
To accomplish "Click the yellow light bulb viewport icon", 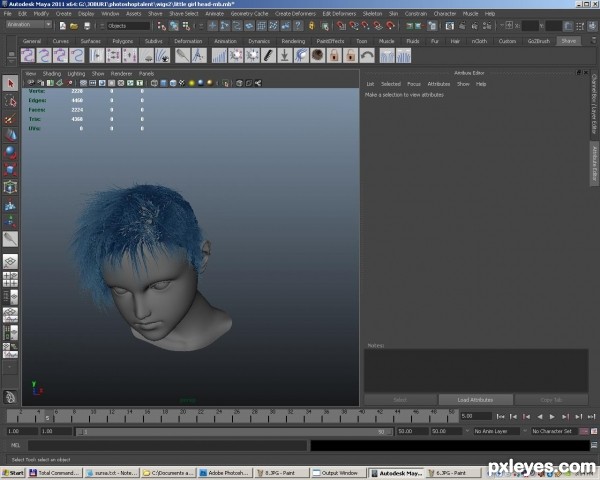I will tap(191, 83).
